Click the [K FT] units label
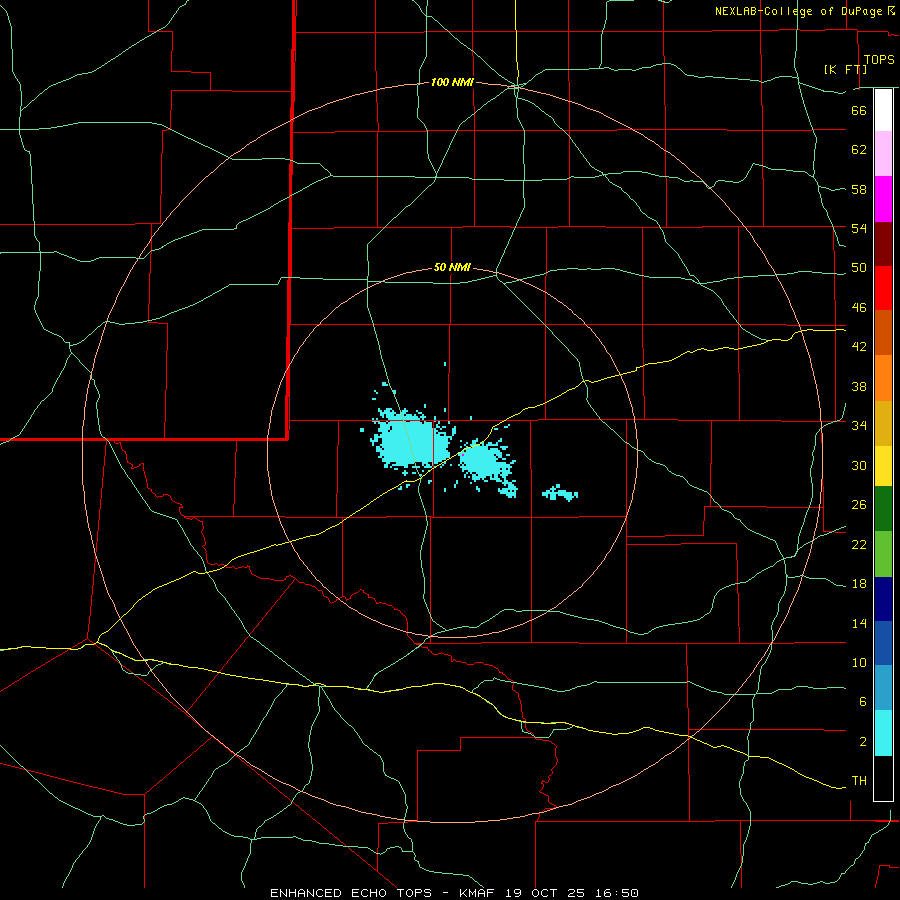 tap(845, 69)
